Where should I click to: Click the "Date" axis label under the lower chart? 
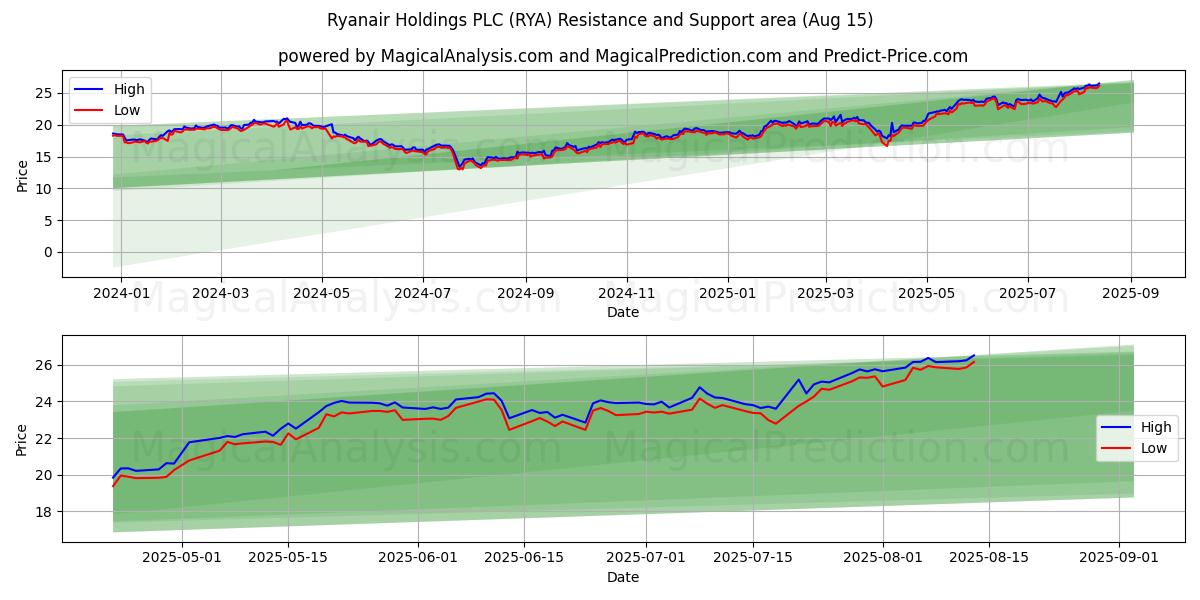click(x=623, y=577)
